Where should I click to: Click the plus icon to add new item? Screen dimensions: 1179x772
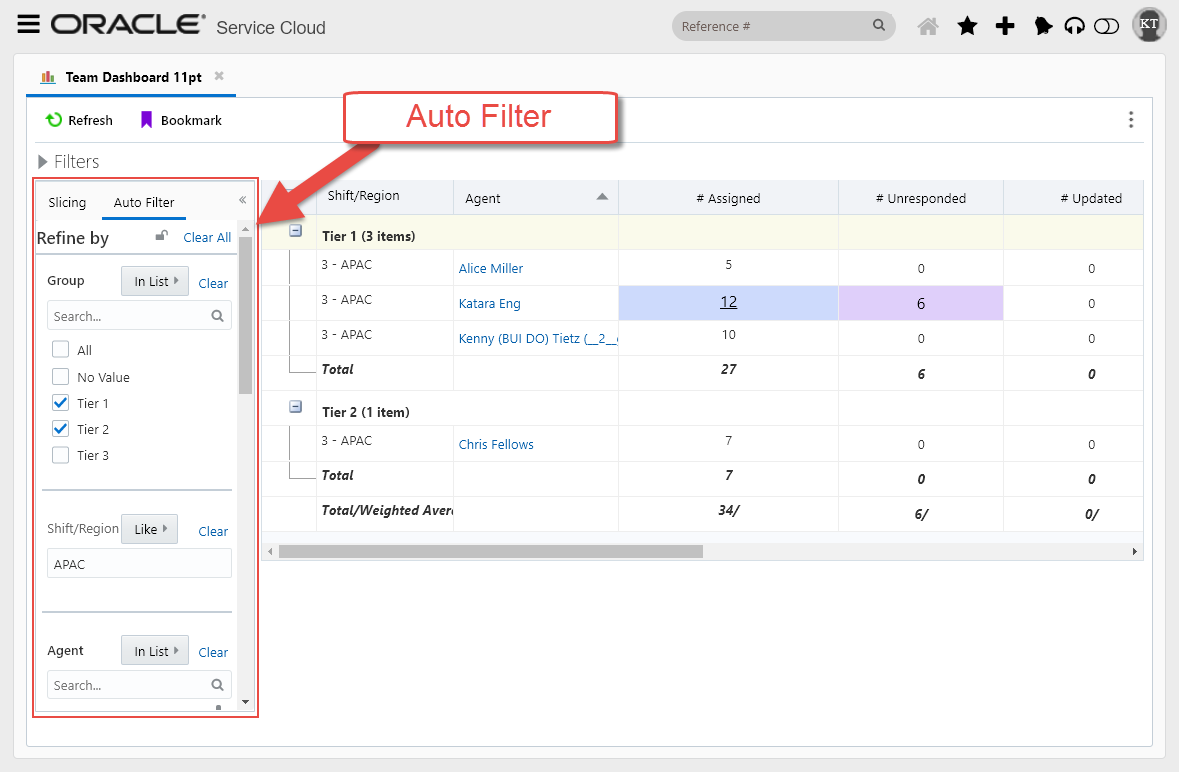point(1005,25)
